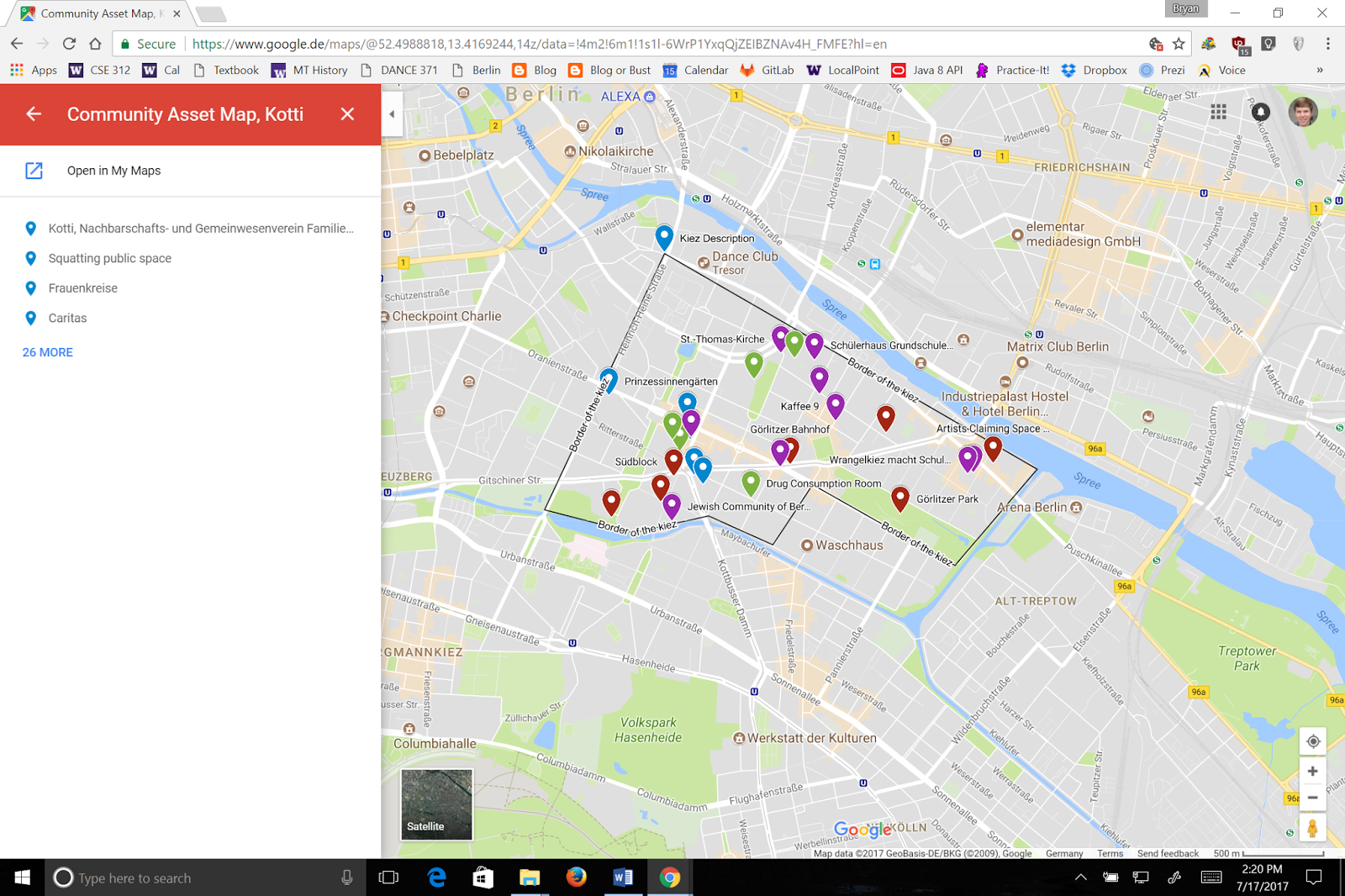Click the Waschhaus place label on map
This screenshot has height=896, width=1345.
[849, 545]
